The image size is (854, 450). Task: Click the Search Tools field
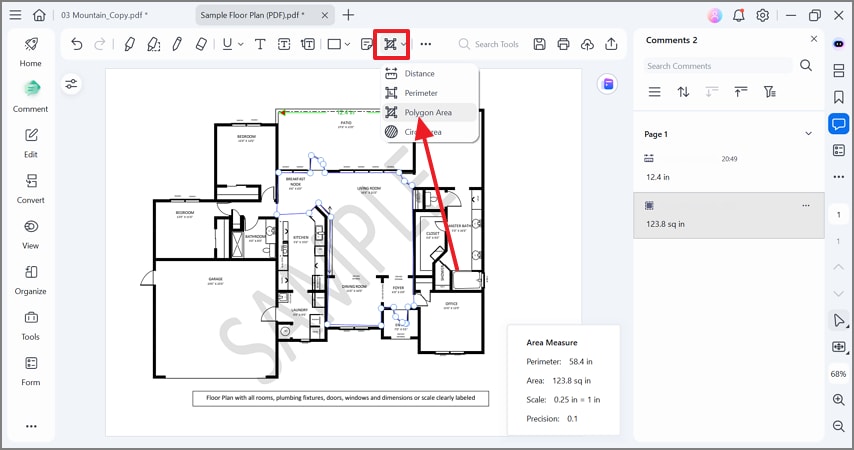[x=489, y=44]
